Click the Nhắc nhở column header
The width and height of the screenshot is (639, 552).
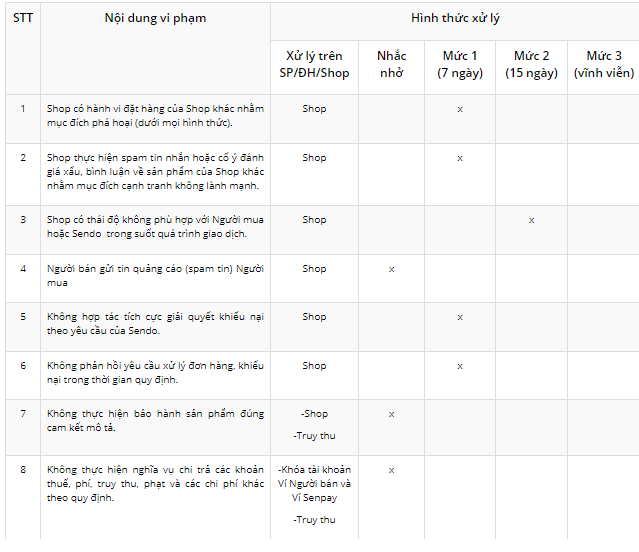[x=391, y=64]
